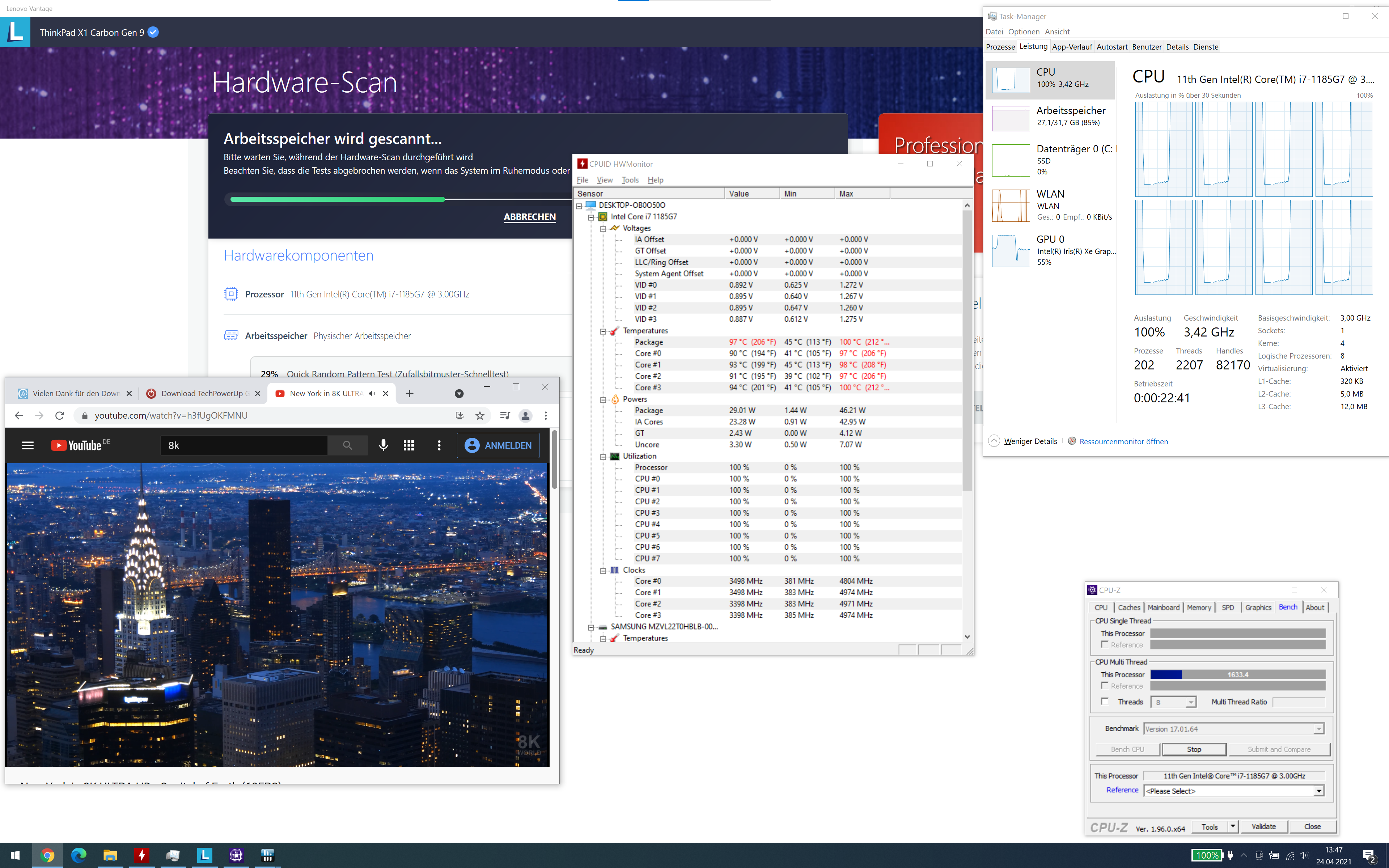Click the HWMonitor vertical scrollbar
The width and height of the screenshot is (1389, 868).
click(x=967, y=350)
